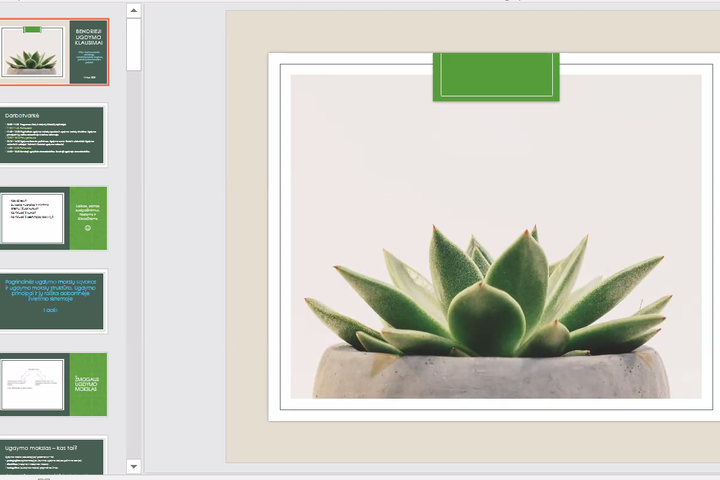Image resolution: width=720 pixels, height=480 pixels.
Task: Click the green side panel of the third thumbnail
Action: point(88,218)
